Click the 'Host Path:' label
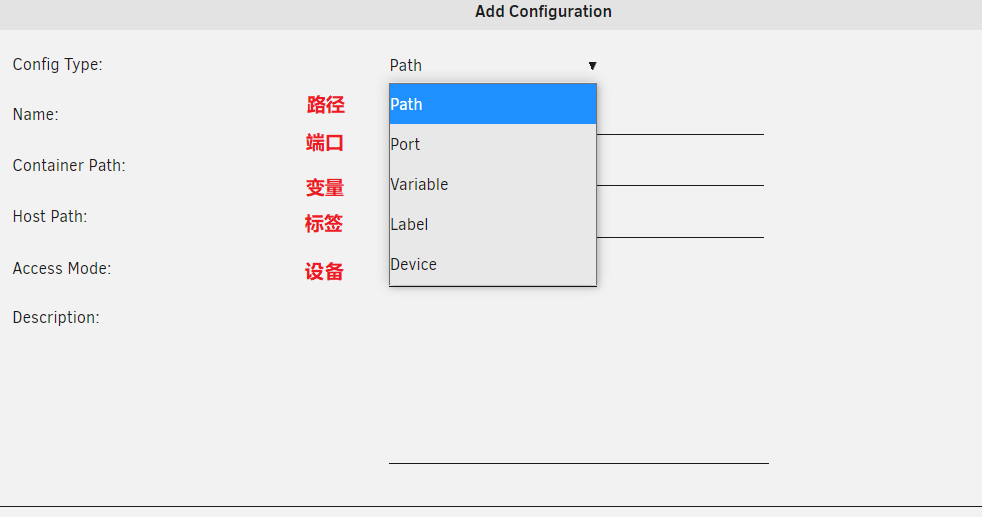This screenshot has width=982, height=517. coord(50,216)
